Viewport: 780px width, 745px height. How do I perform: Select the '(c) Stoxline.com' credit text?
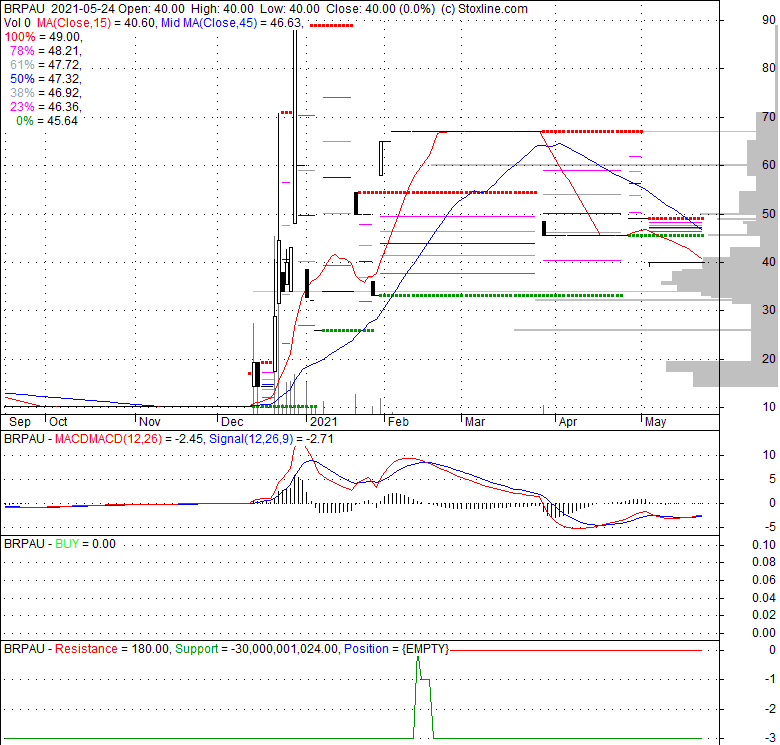click(x=484, y=9)
